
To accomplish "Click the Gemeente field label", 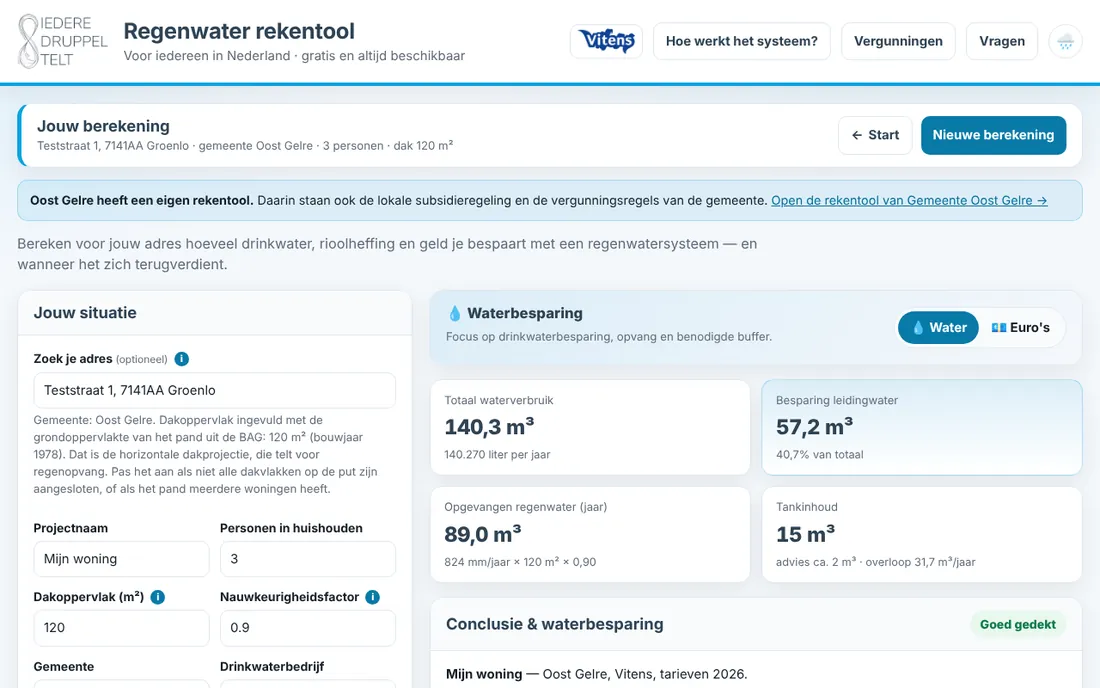I will 64,666.
